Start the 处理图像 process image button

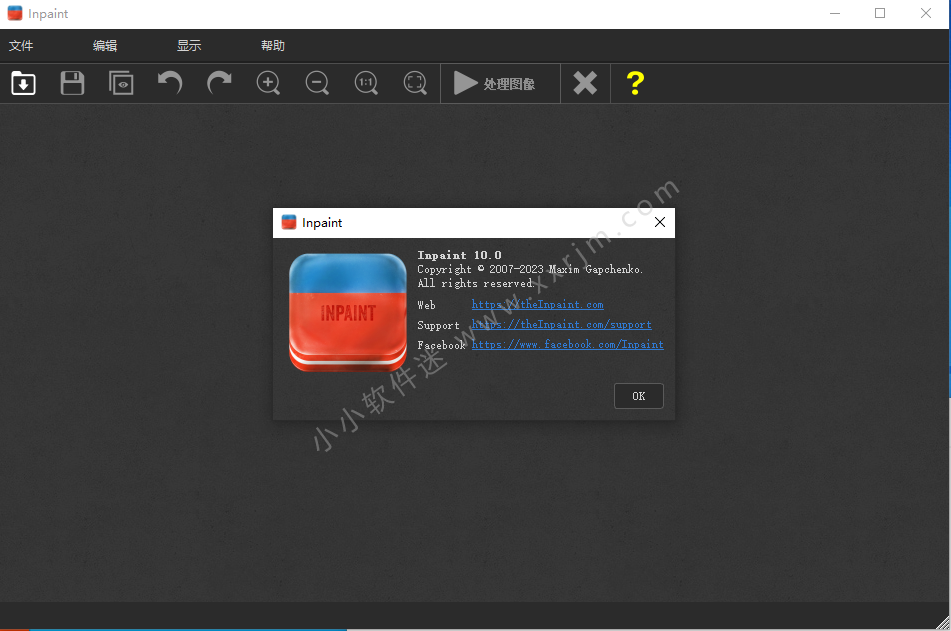click(x=500, y=83)
